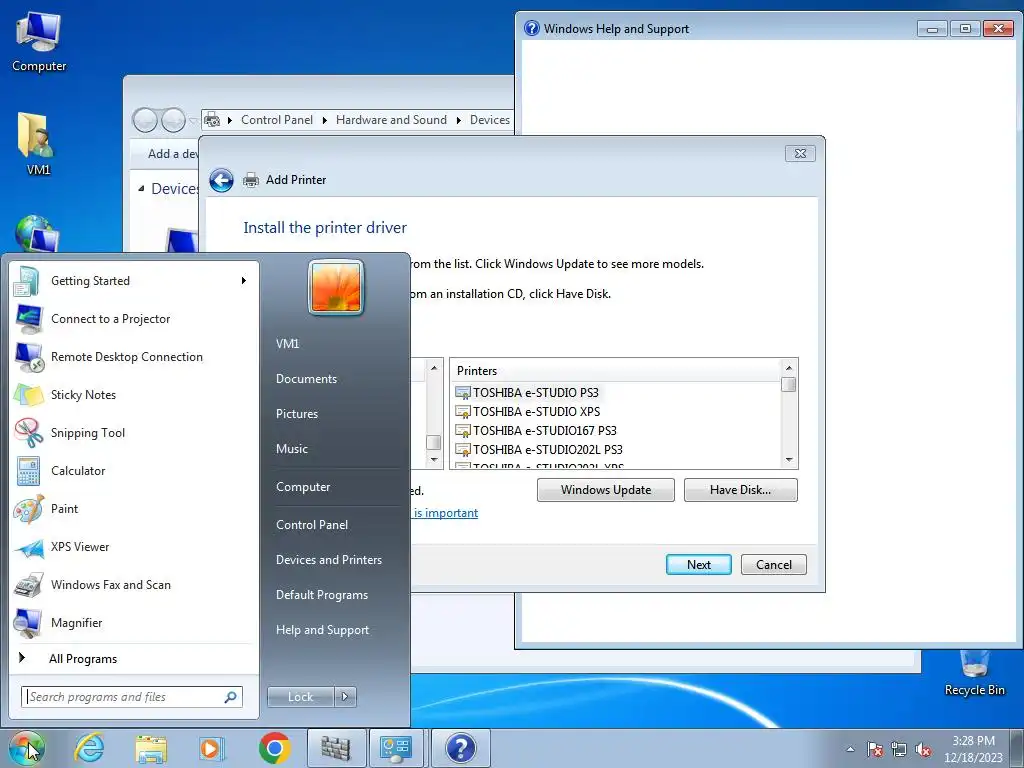Click the user account picture
Screen dimensions: 1024x768
[x=336, y=287]
